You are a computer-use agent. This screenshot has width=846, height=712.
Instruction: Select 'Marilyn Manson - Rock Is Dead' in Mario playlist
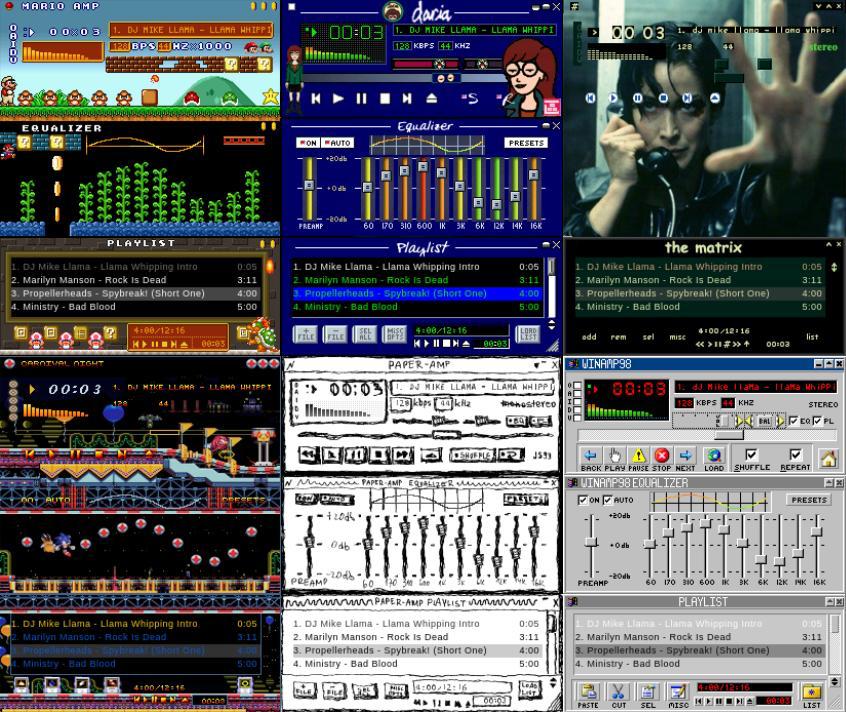click(134, 280)
